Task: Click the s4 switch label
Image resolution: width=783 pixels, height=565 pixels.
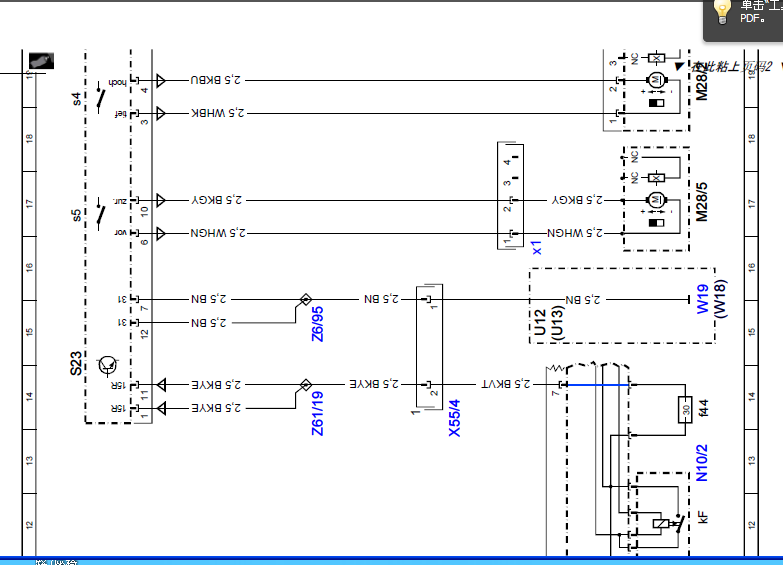Action: [76, 98]
